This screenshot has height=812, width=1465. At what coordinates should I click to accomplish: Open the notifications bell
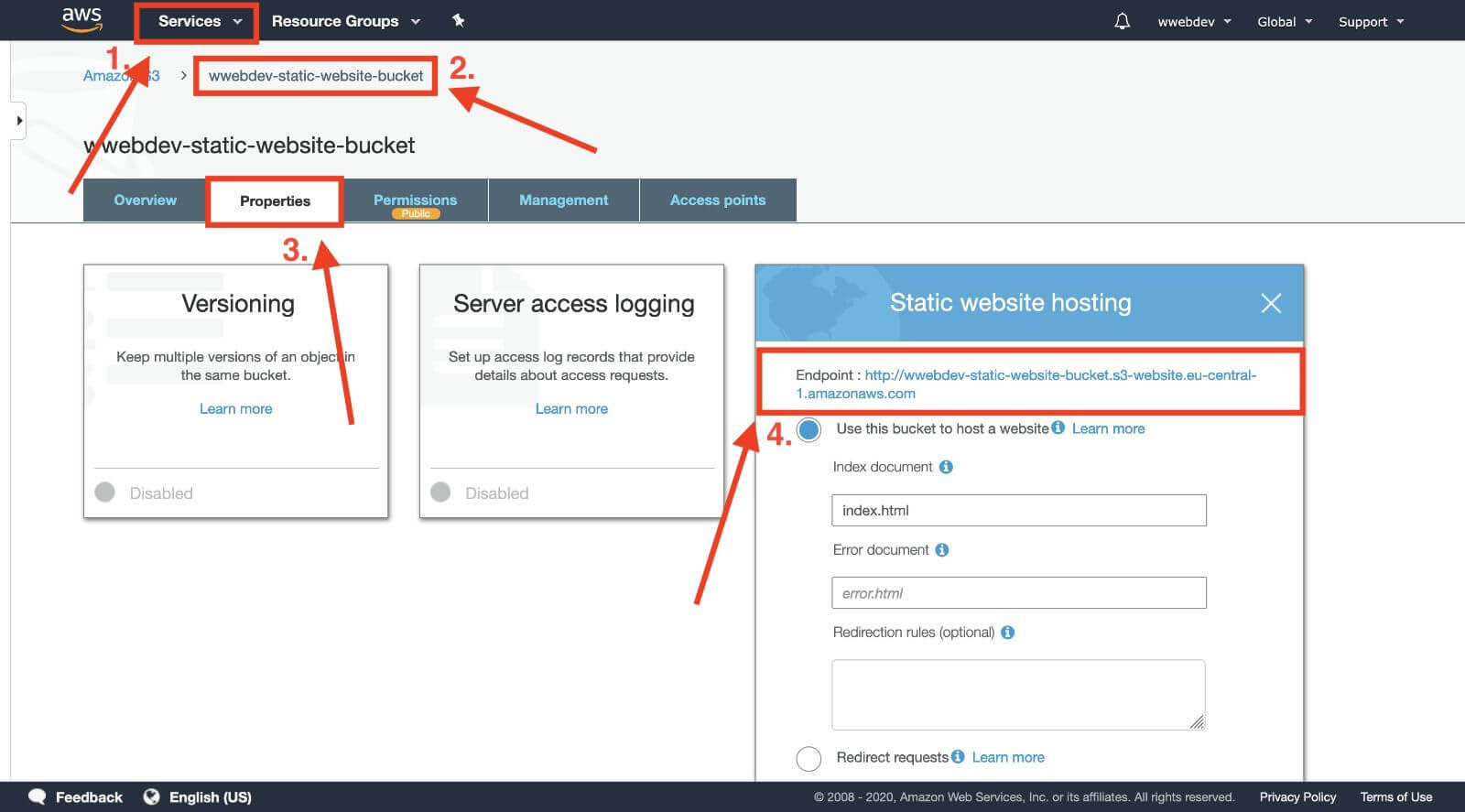click(1122, 21)
